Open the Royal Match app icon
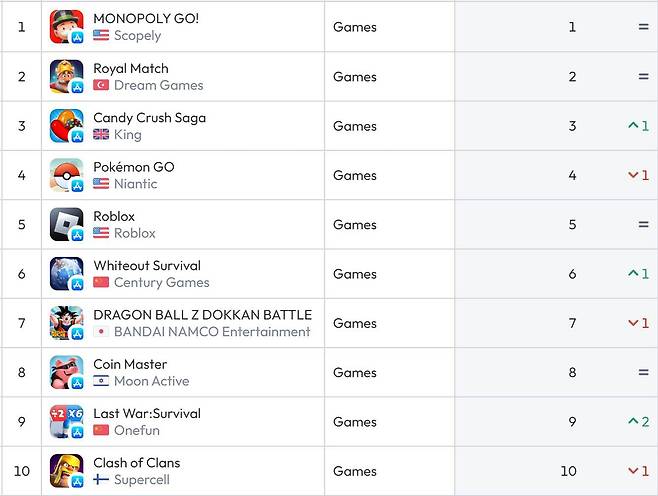The image size is (658, 496). (66, 76)
